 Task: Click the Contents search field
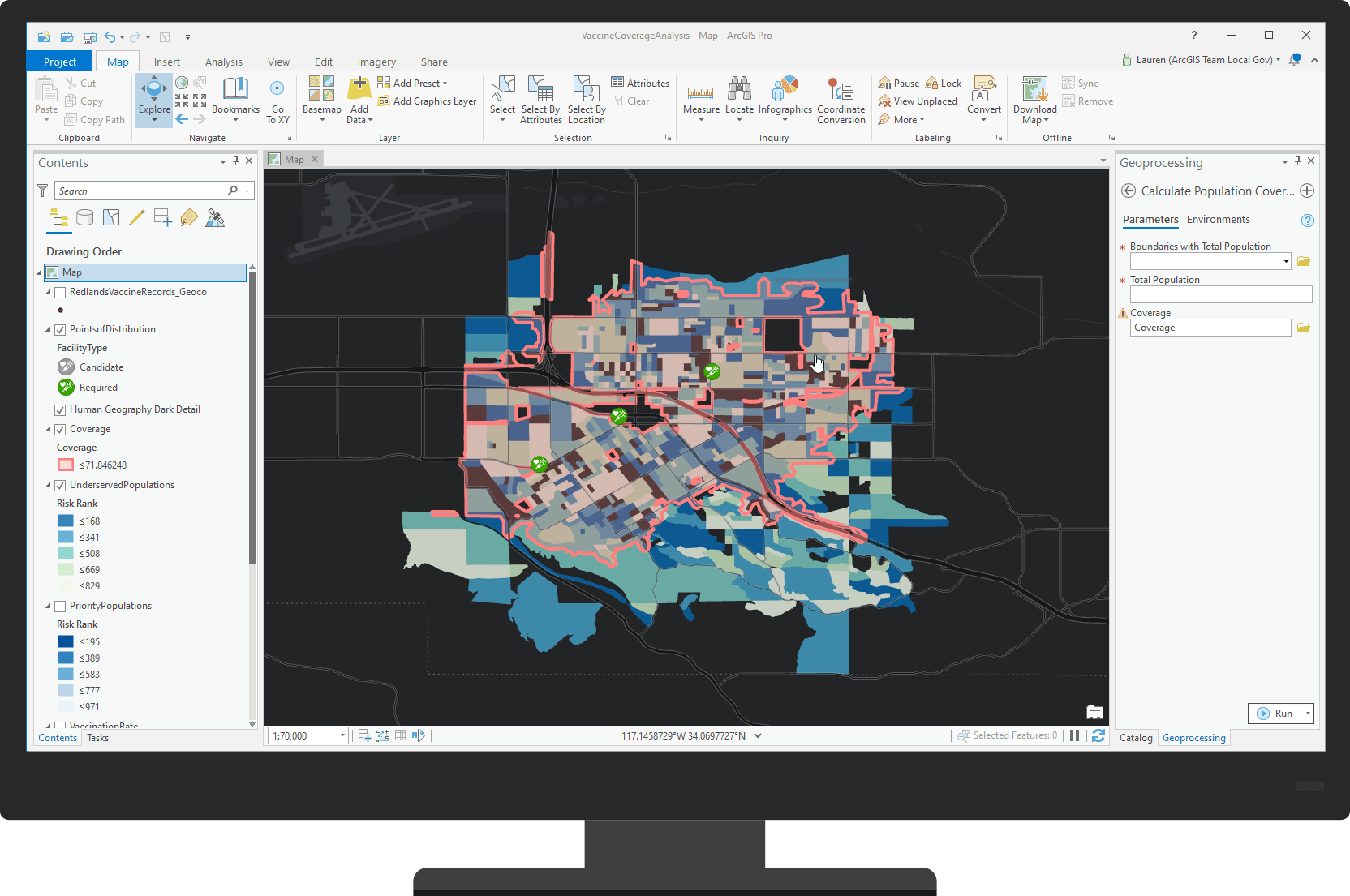[142, 191]
